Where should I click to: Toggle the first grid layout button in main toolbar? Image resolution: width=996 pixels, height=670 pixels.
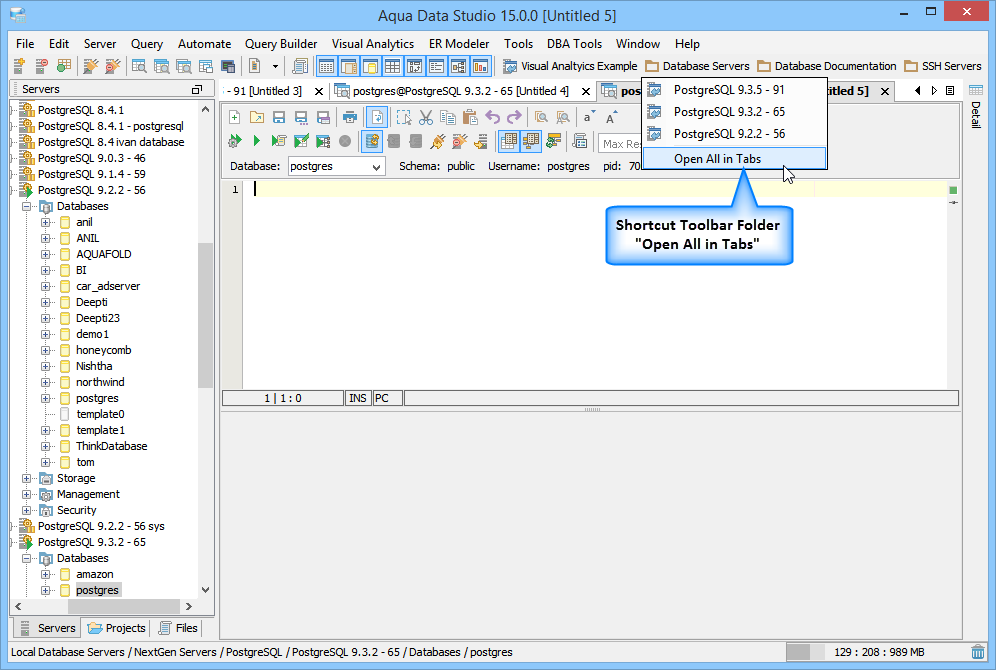(326, 66)
